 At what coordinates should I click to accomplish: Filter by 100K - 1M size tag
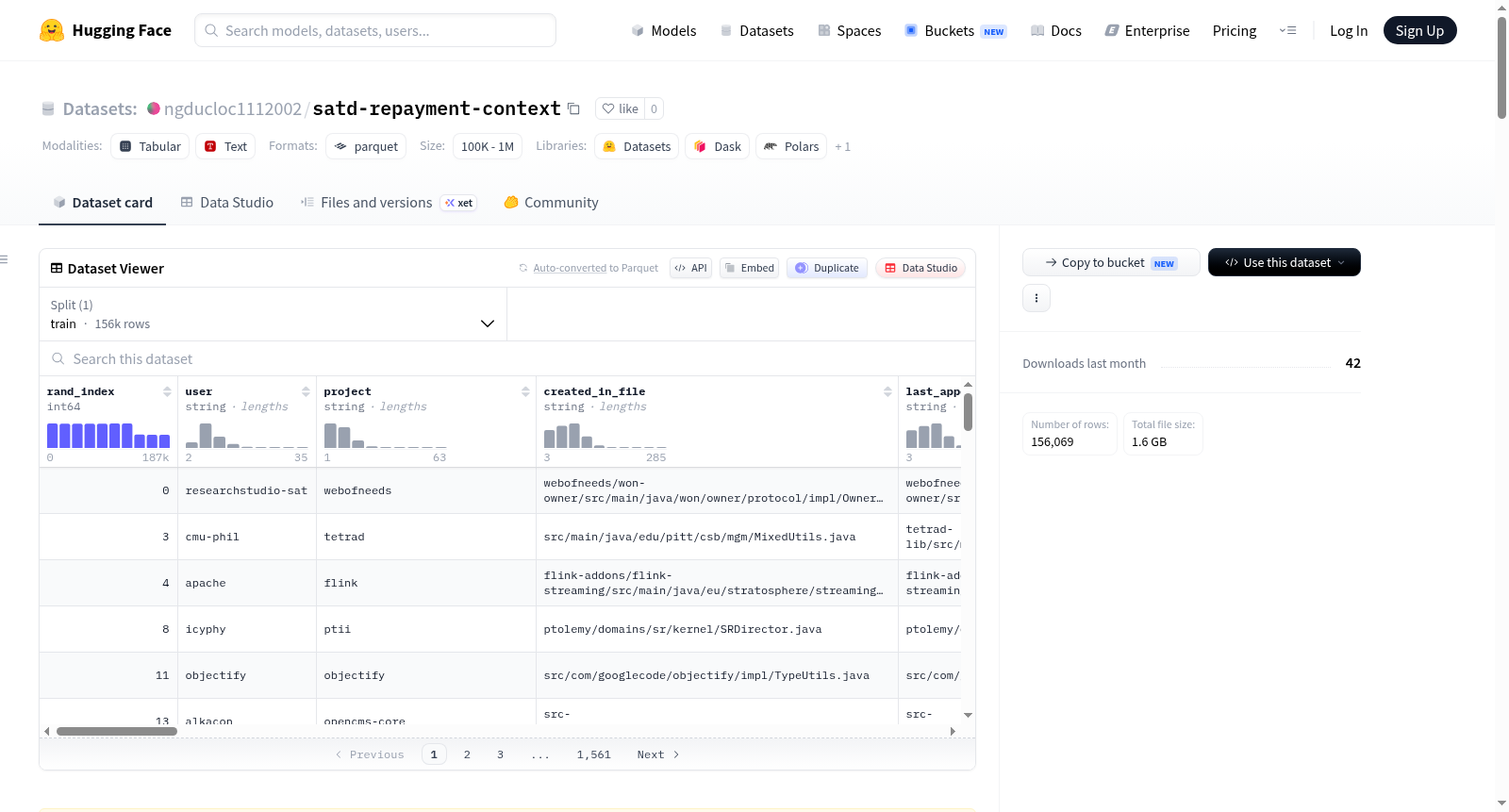pos(488,146)
